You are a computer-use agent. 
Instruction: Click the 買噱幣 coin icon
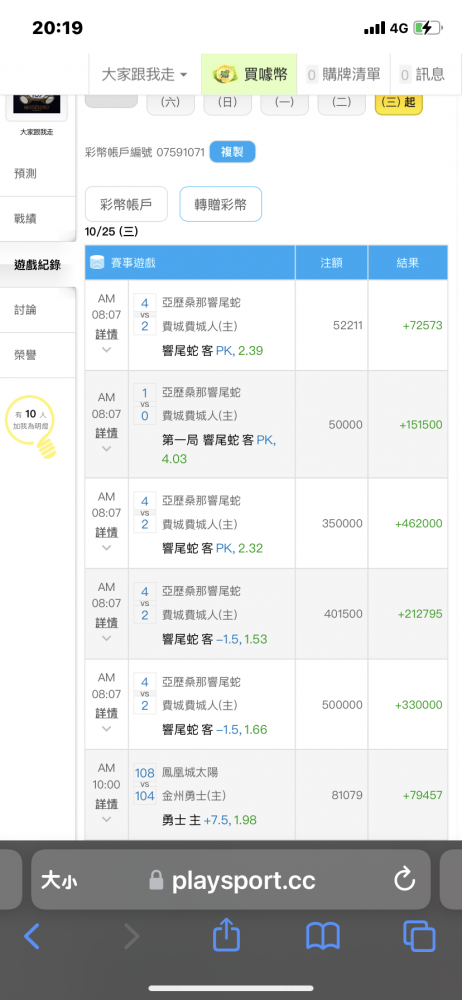(x=223, y=74)
